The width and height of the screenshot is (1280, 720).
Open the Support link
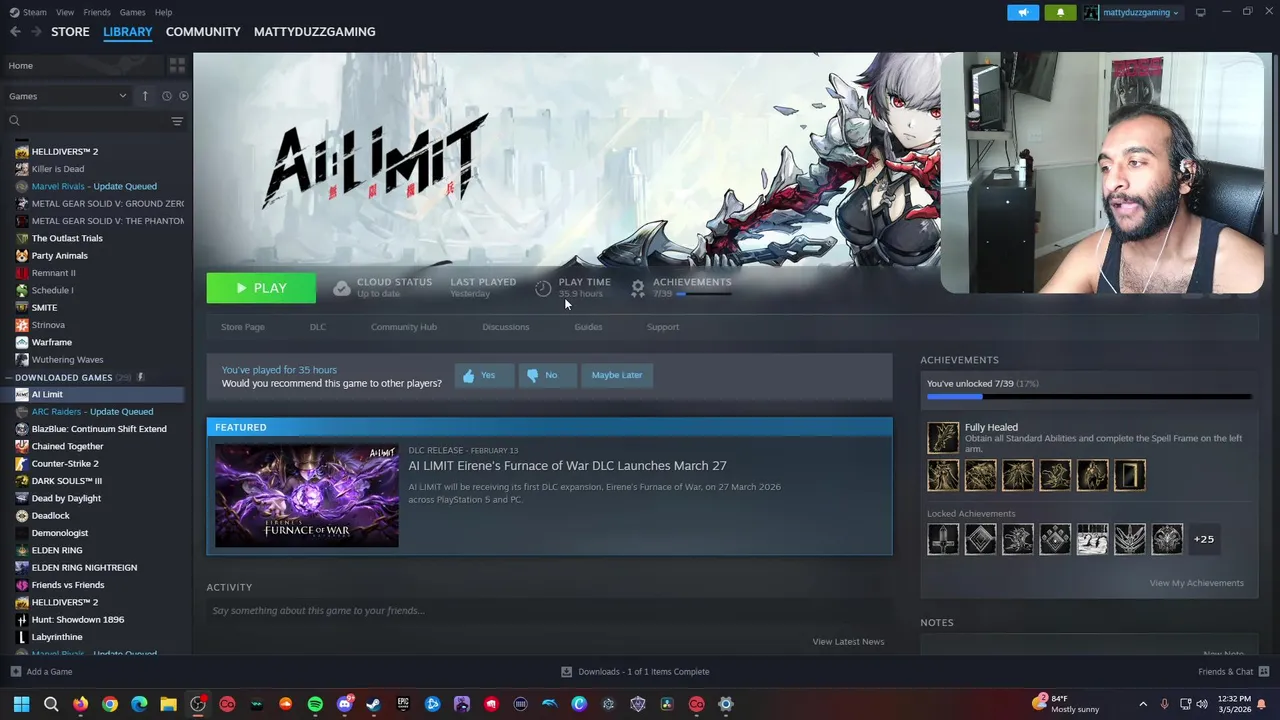[663, 327]
